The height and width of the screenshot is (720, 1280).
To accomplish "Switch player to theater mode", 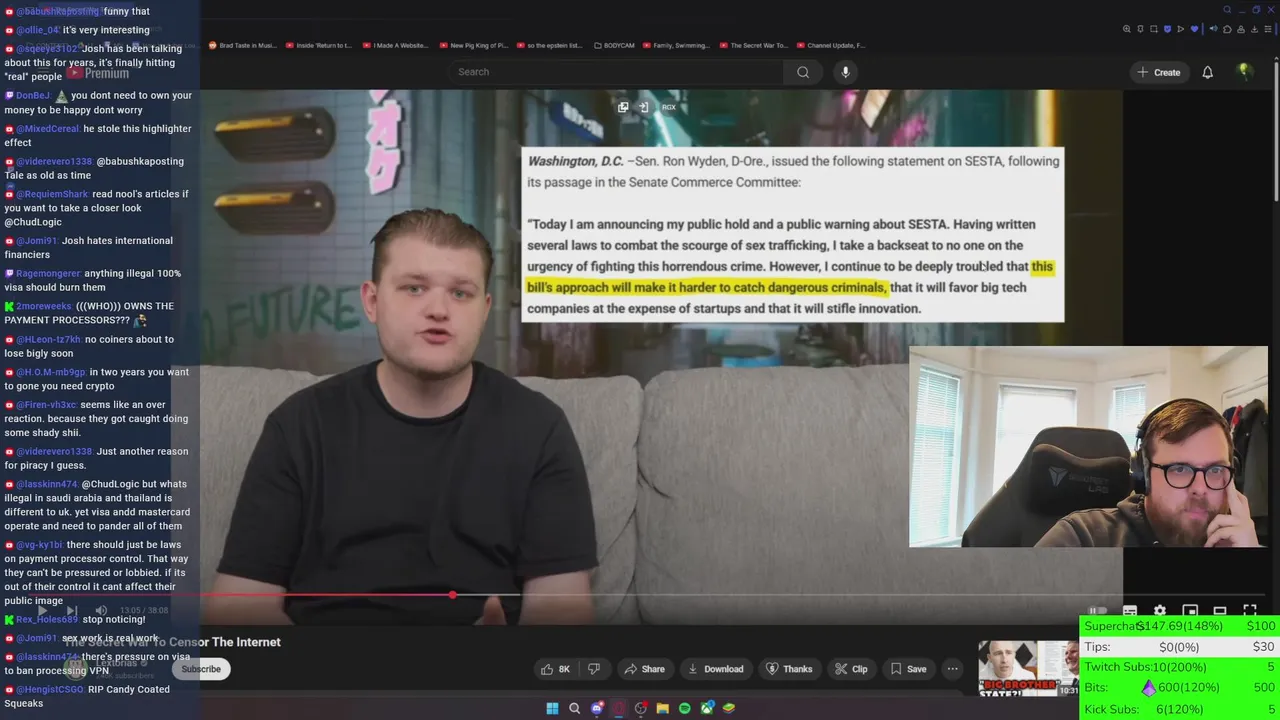I will 1220,611.
